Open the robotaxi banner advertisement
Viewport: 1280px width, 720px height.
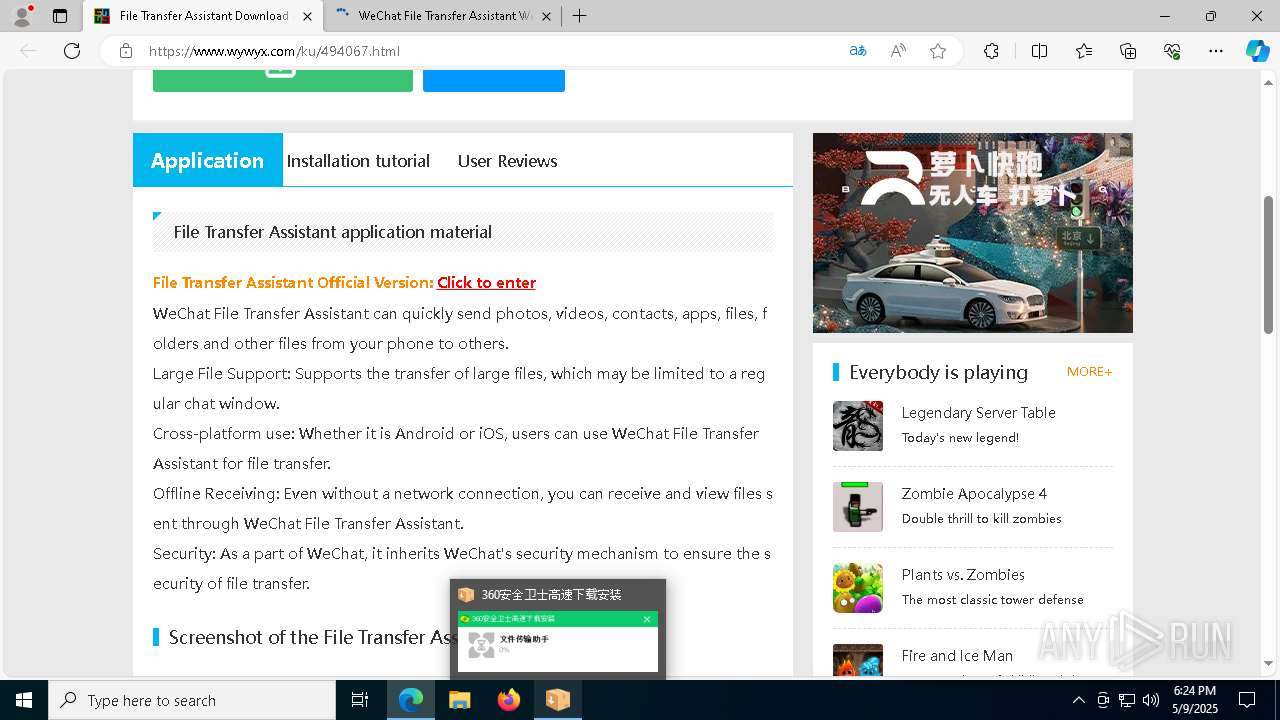pos(973,233)
